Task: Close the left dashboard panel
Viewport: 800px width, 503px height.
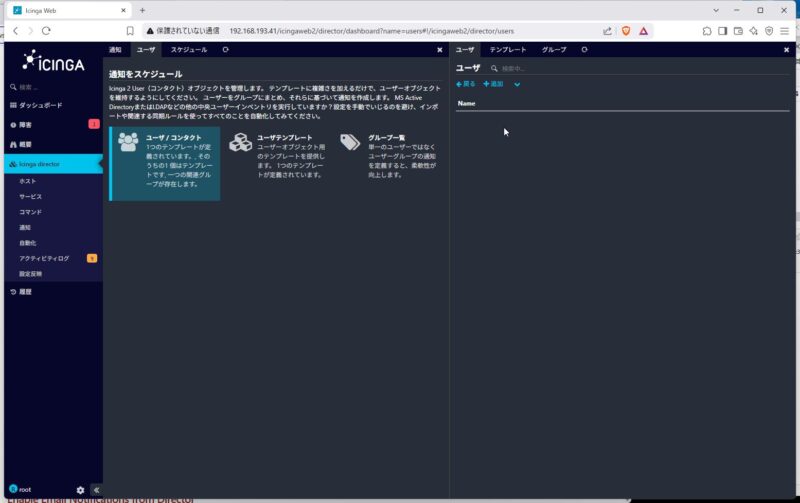Action: coord(440,49)
